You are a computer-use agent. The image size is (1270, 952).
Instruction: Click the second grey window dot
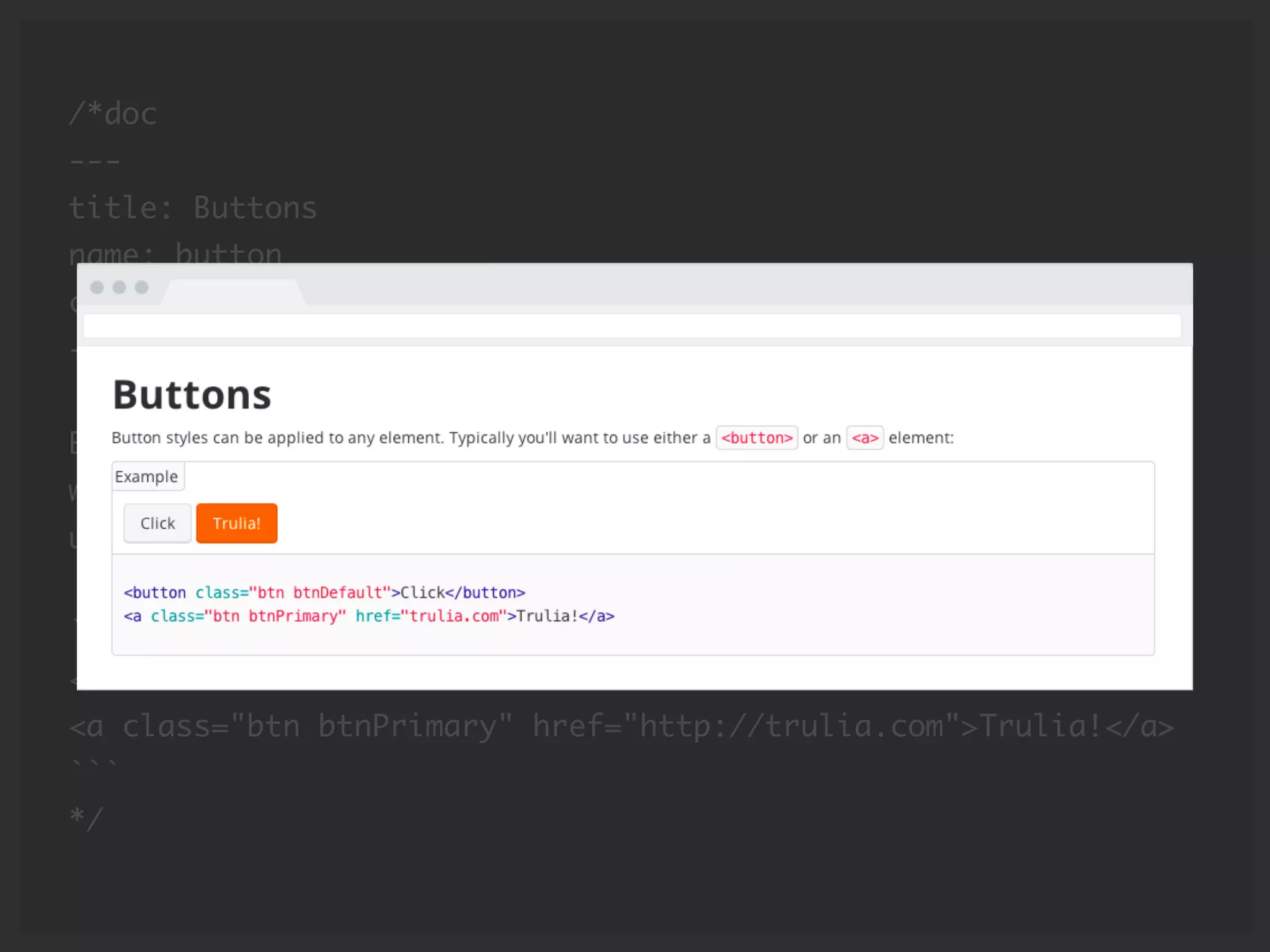pos(119,287)
